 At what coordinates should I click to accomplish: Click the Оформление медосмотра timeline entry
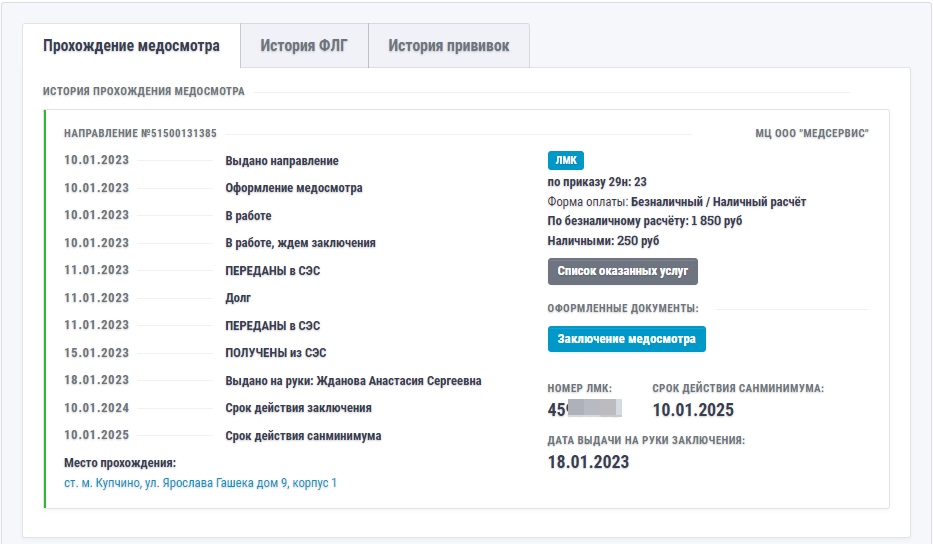click(x=294, y=188)
